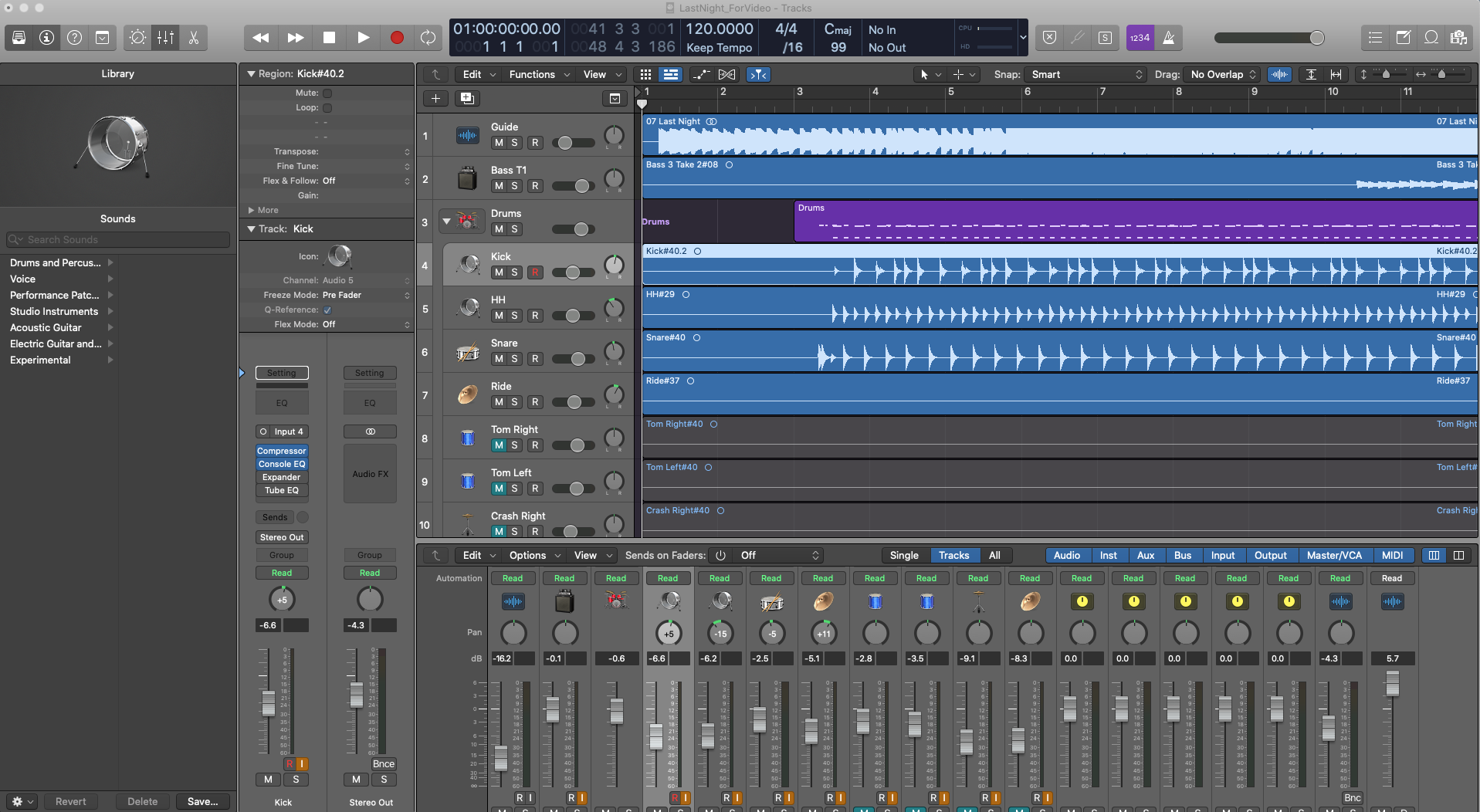Toggle the Mute checkbox for region Kick#40.2
1480x812 pixels.
point(327,93)
